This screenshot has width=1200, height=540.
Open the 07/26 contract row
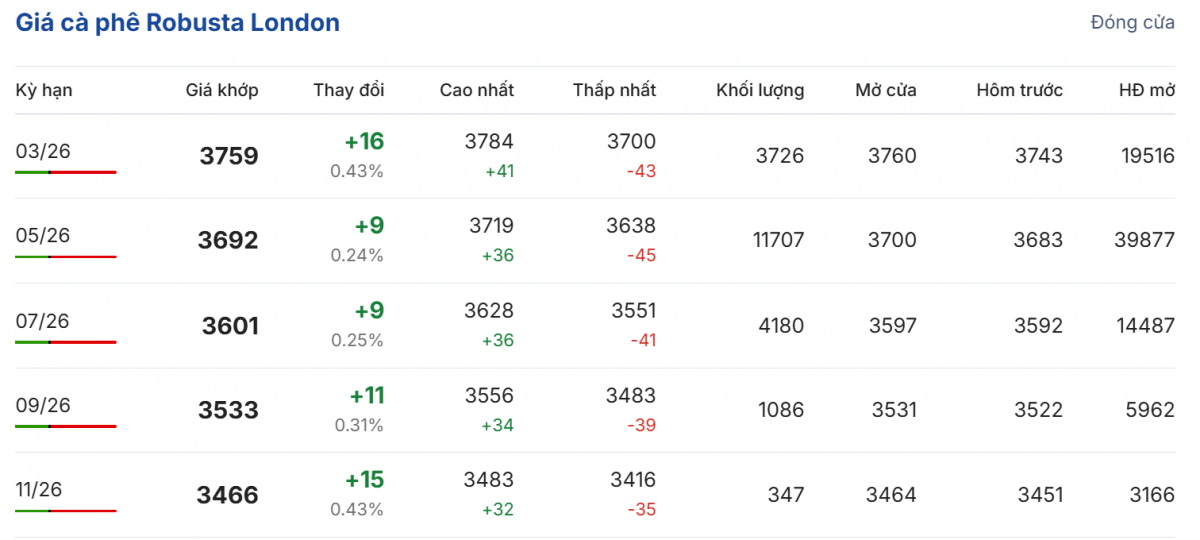[43, 321]
